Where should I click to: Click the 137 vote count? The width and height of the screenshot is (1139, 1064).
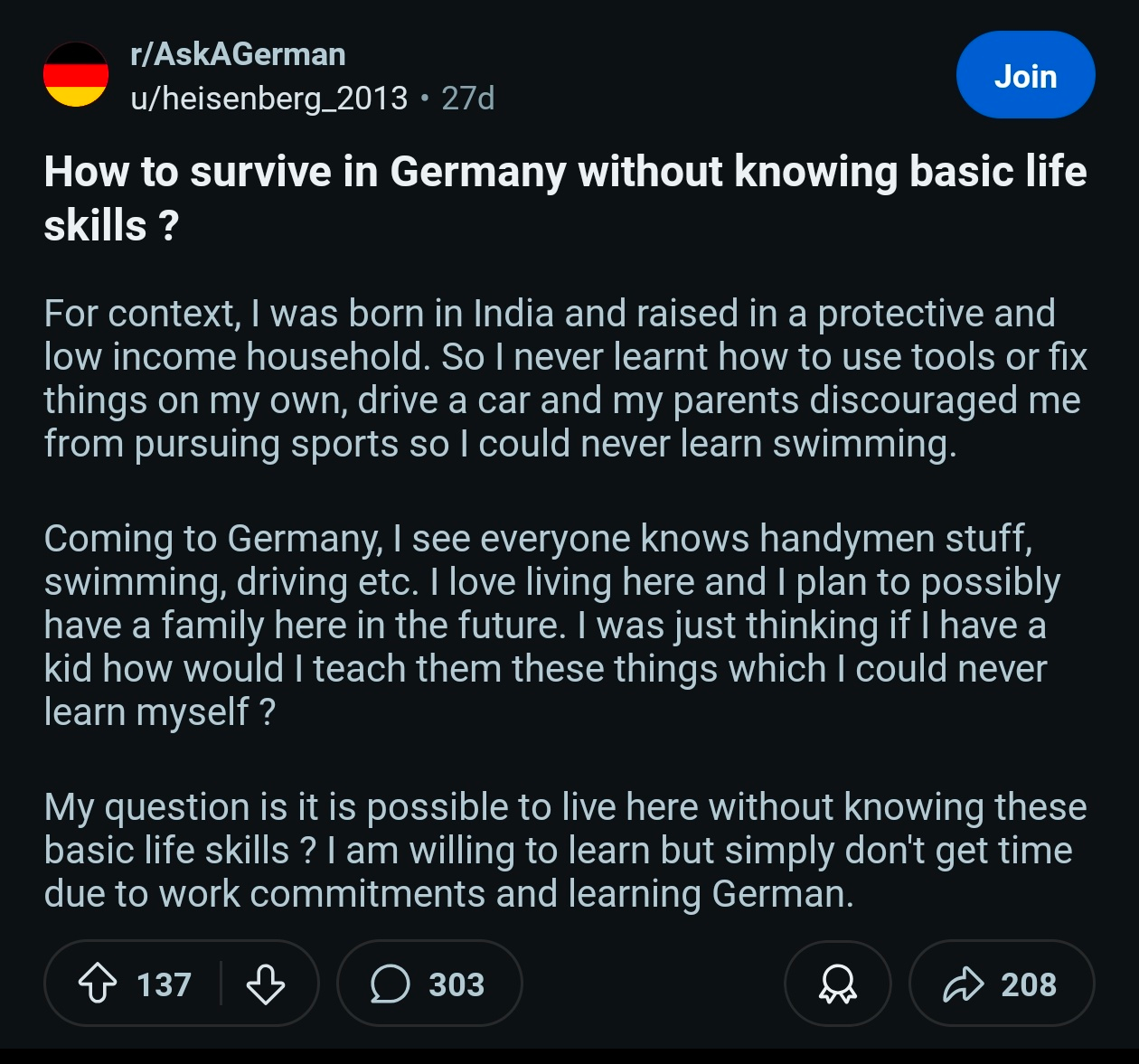tap(165, 984)
